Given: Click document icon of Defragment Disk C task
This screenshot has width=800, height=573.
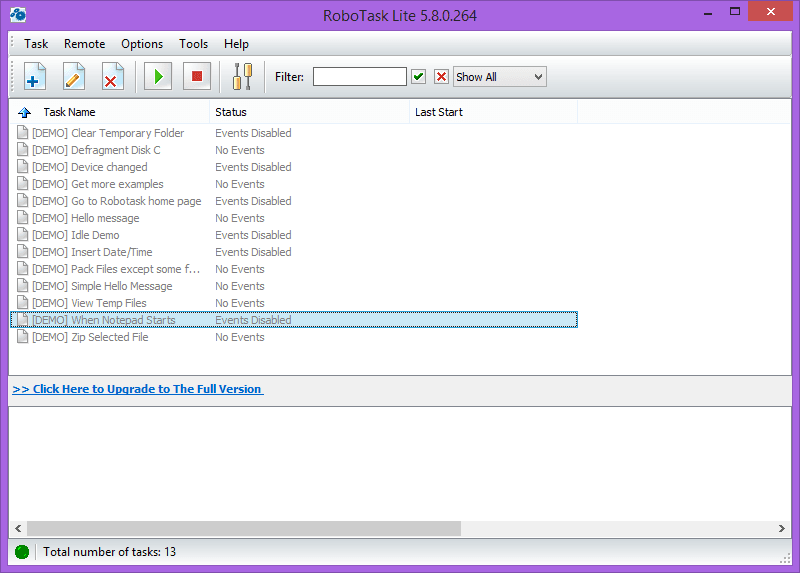Looking at the screenshot, I should pyautogui.click(x=22, y=150).
